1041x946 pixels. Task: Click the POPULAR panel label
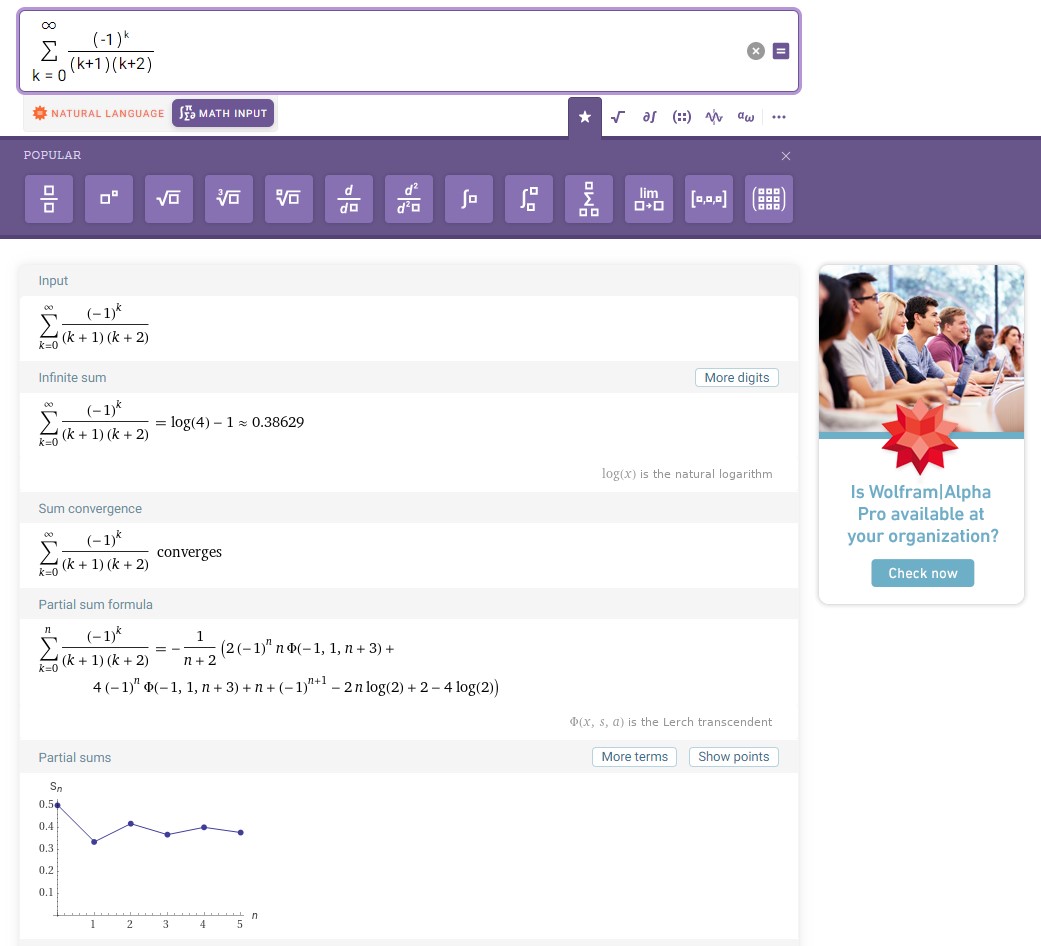click(x=52, y=155)
